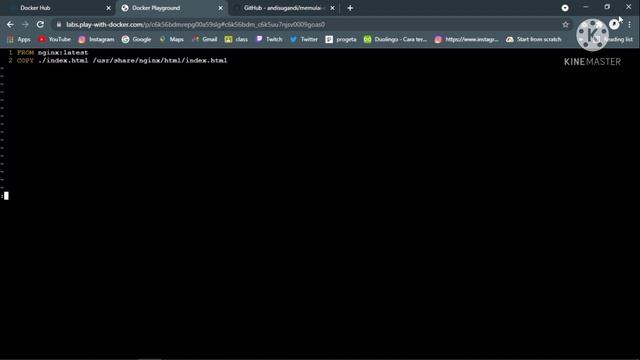Click the vim command prompt cursor
This screenshot has height=360, width=640.
tap(6, 196)
